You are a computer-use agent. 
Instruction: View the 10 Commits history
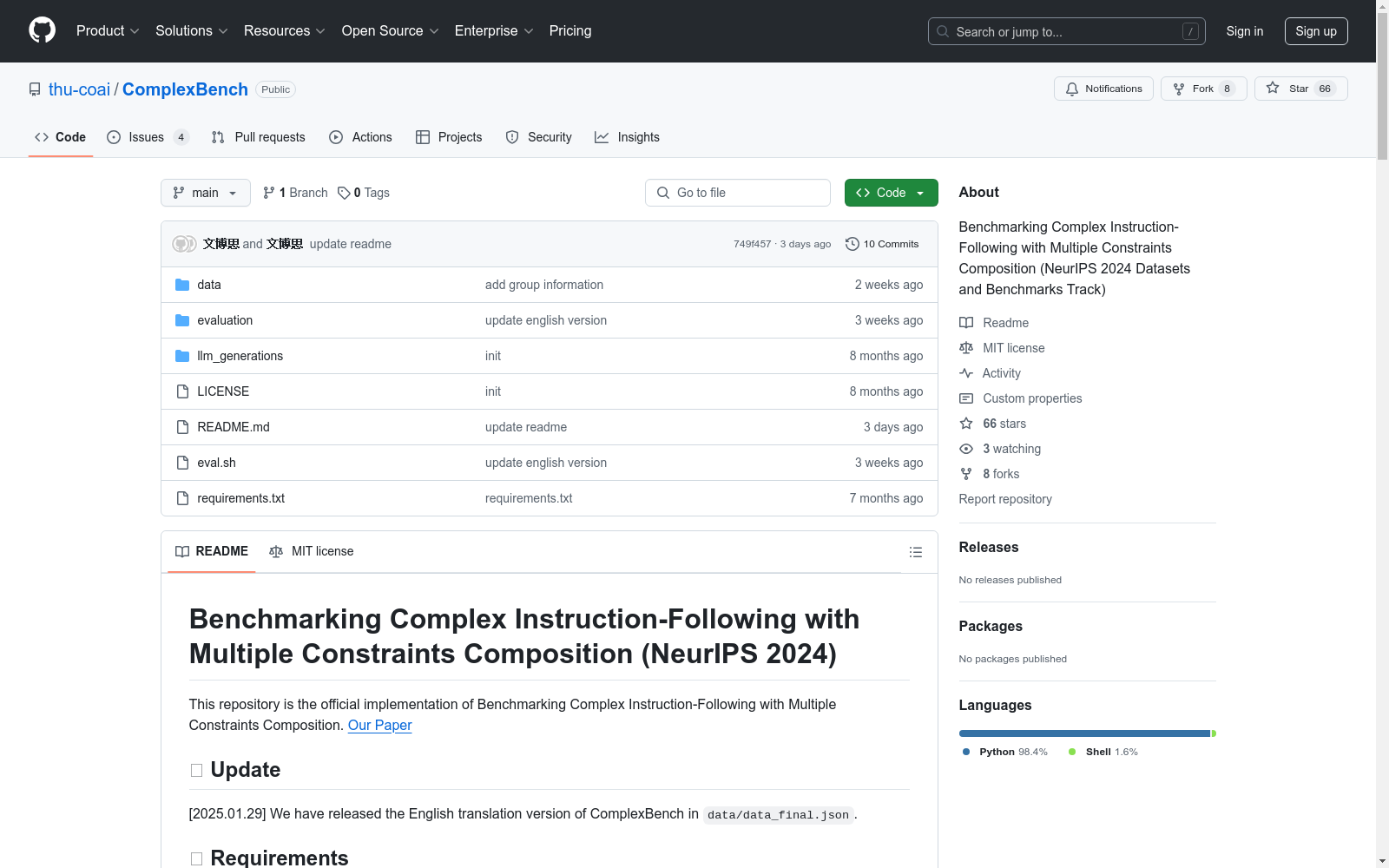(x=882, y=244)
